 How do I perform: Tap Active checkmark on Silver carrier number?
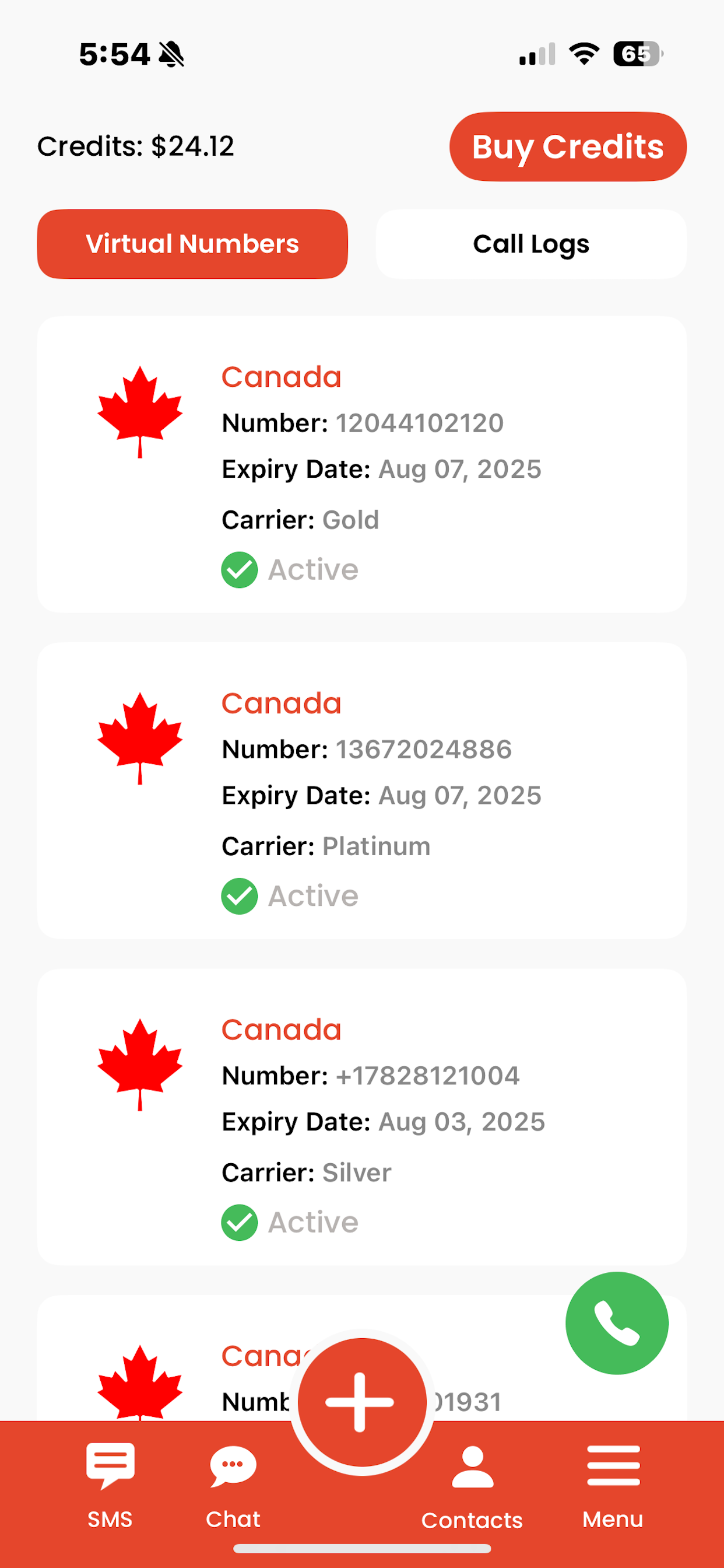[x=239, y=1222]
